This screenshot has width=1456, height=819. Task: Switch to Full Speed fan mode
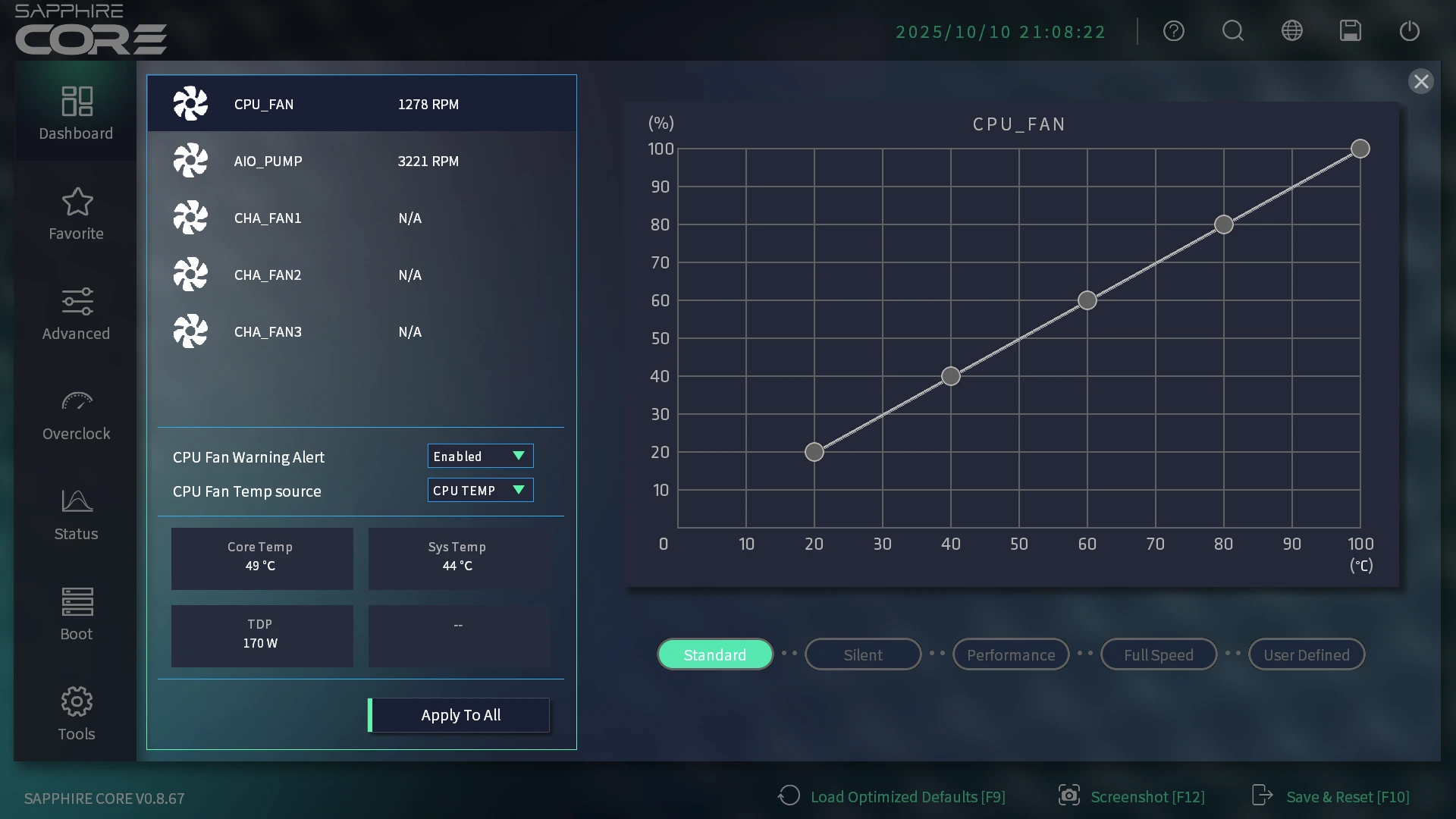point(1159,654)
